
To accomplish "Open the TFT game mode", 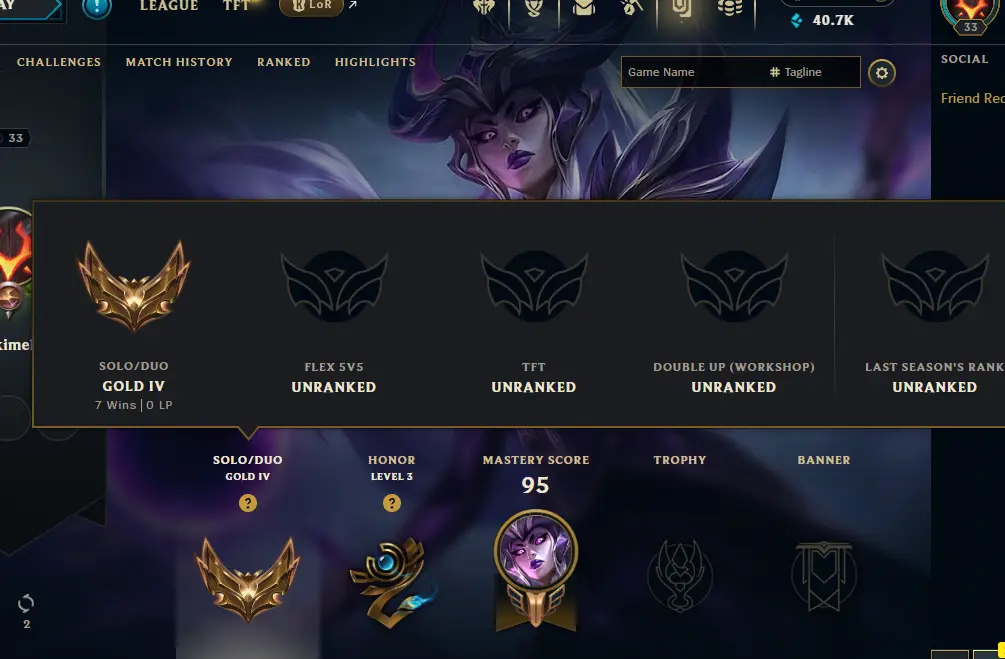I will tap(237, 6).
